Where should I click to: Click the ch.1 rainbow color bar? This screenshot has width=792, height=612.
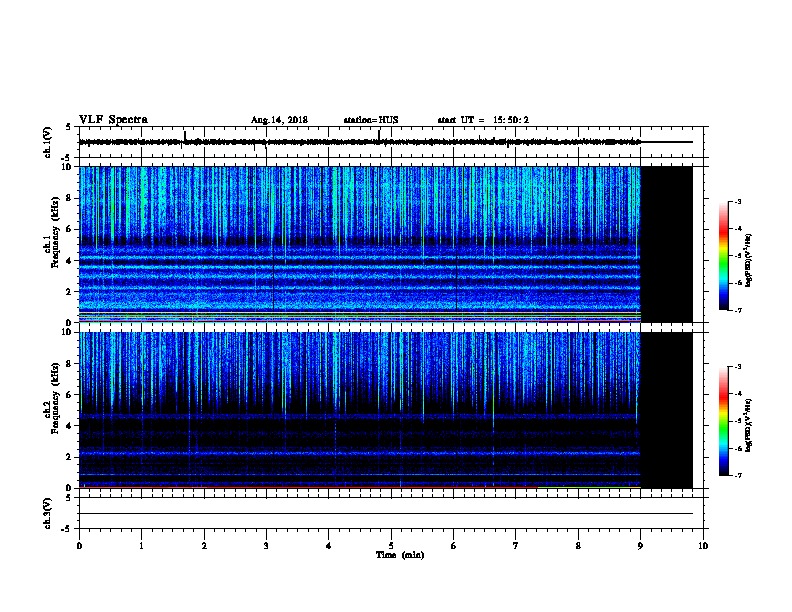pos(723,256)
